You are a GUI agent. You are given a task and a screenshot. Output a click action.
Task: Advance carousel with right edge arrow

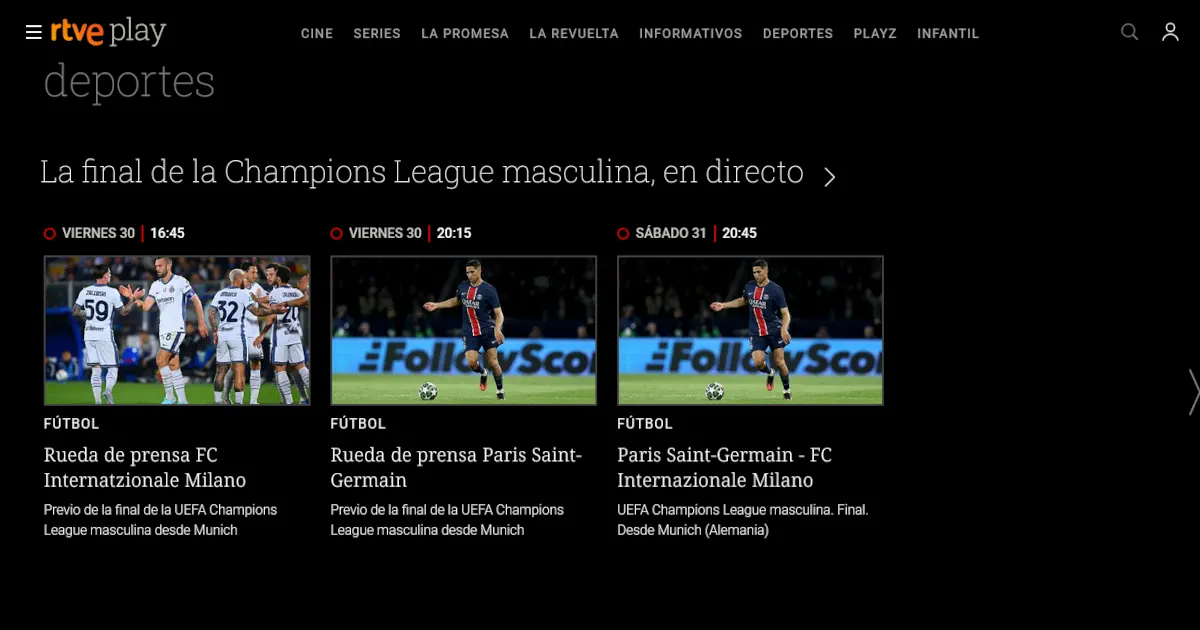(1193, 392)
